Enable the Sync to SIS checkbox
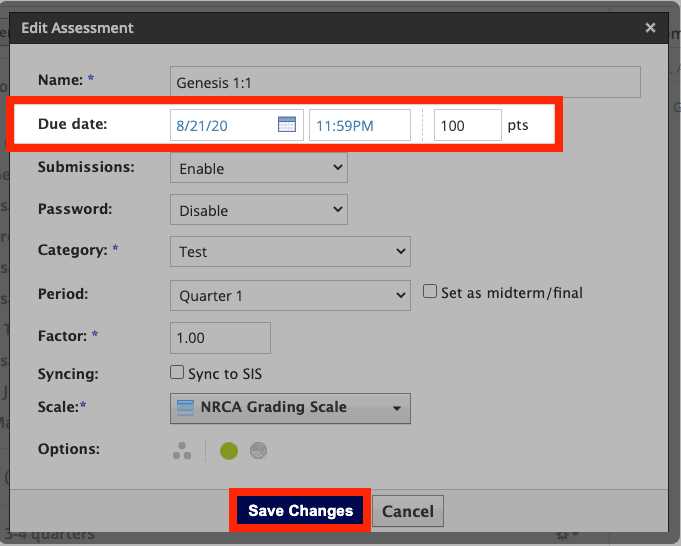Image resolution: width=681 pixels, height=546 pixels. click(177, 372)
